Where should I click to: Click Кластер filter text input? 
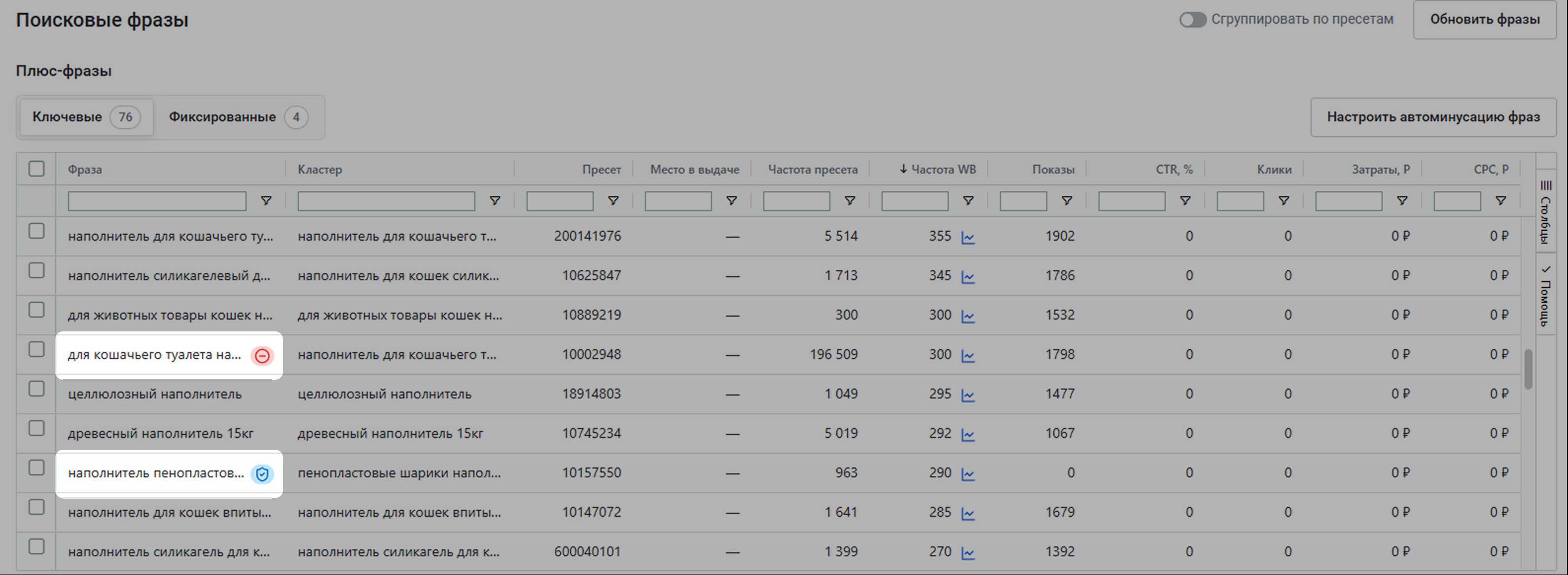tap(386, 201)
